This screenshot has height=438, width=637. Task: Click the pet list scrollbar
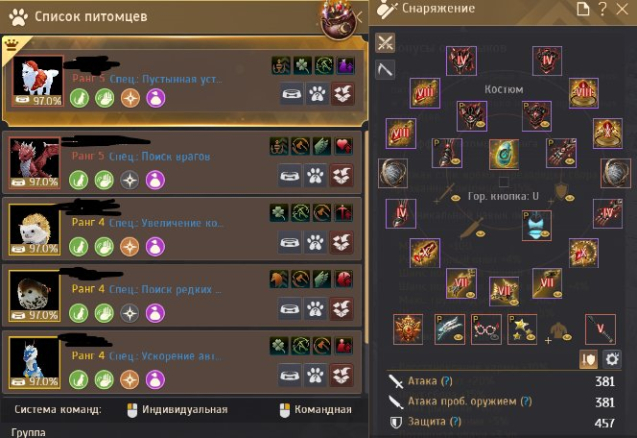tap(365, 236)
